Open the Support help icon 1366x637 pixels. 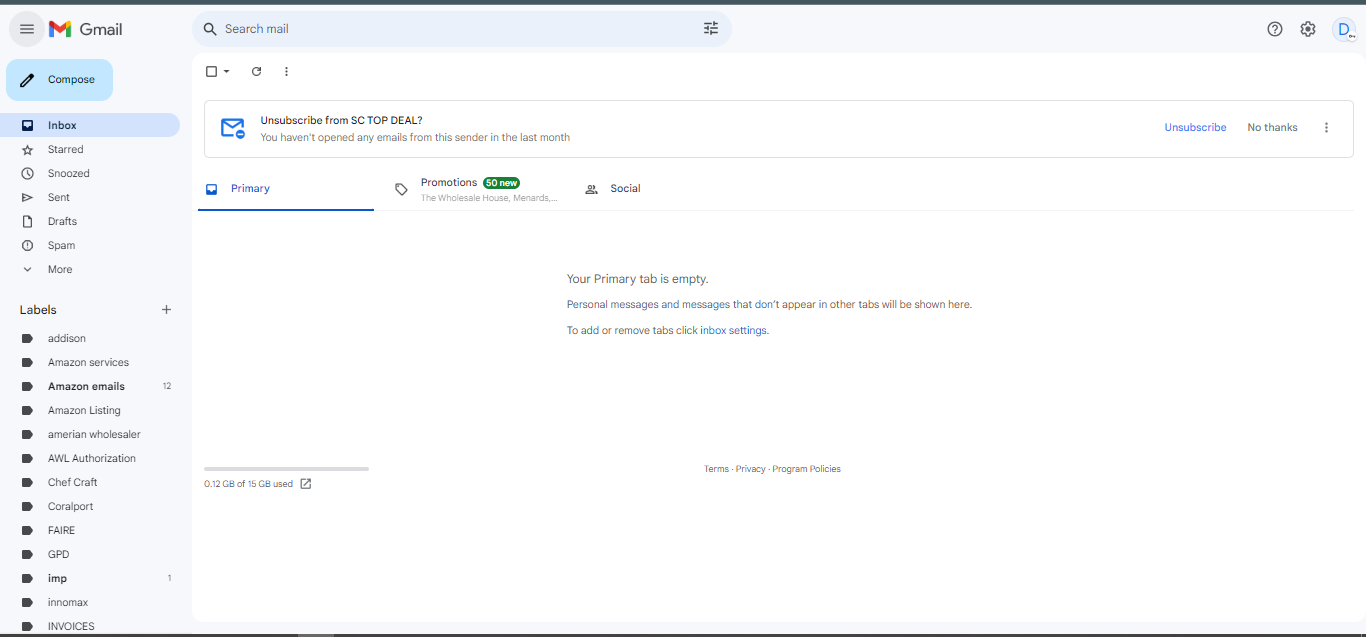(1275, 29)
